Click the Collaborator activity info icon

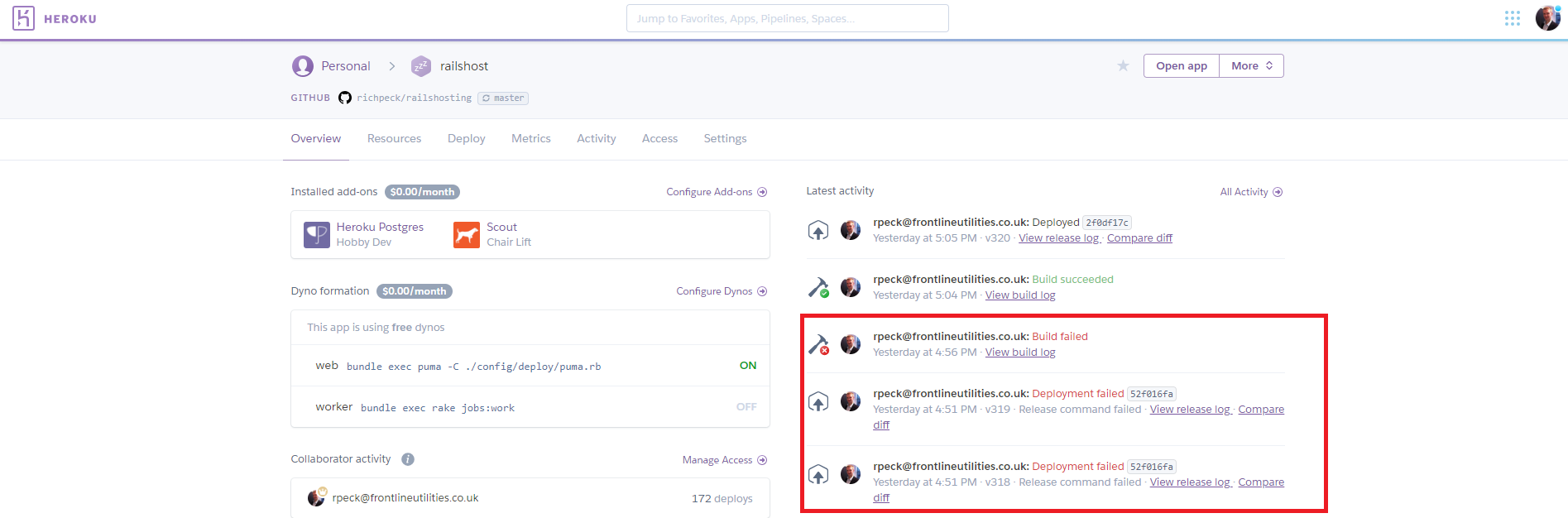(408, 459)
